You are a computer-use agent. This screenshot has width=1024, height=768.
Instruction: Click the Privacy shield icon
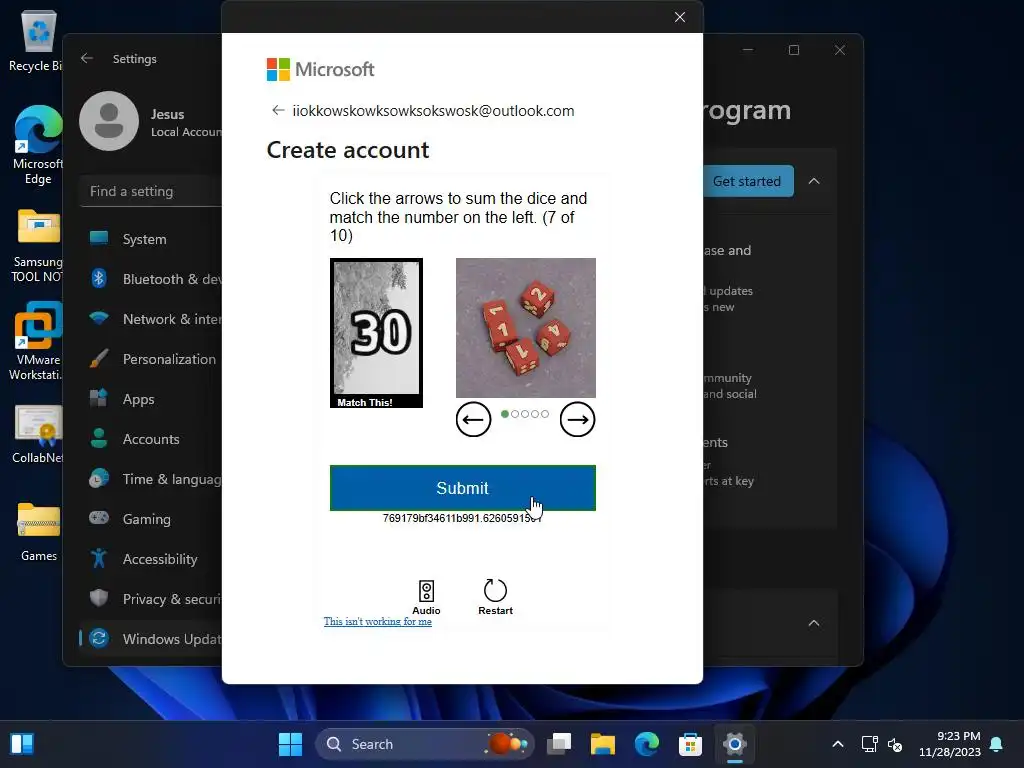click(x=99, y=598)
